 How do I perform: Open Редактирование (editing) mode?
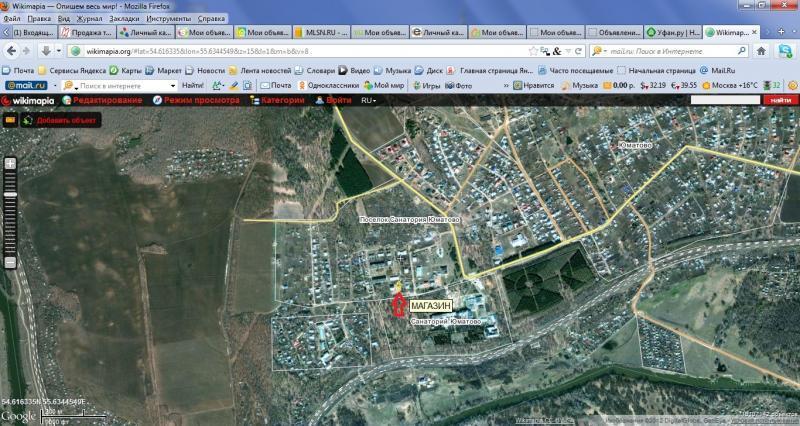click(97, 101)
